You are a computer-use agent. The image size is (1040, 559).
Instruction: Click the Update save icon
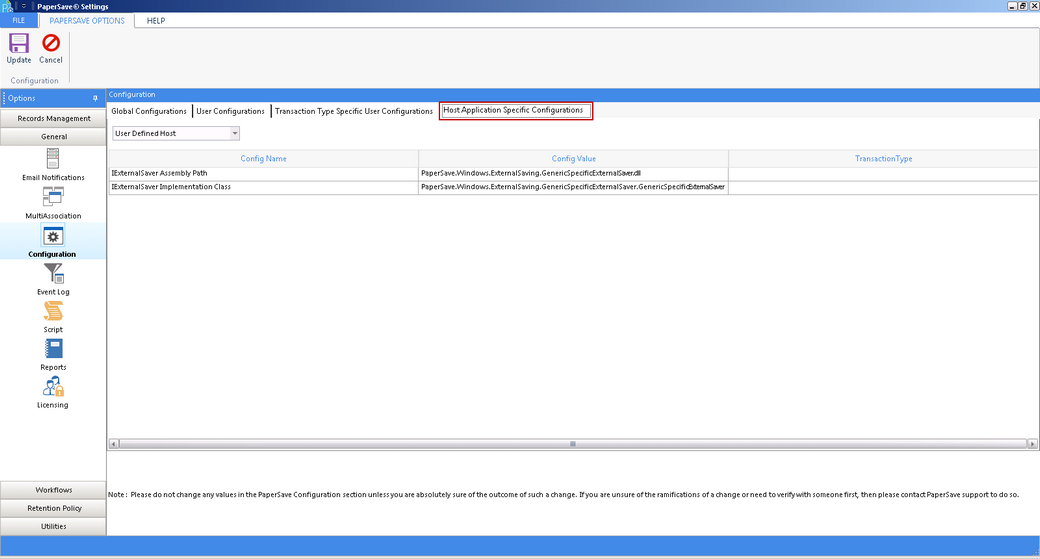pyautogui.click(x=19, y=44)
